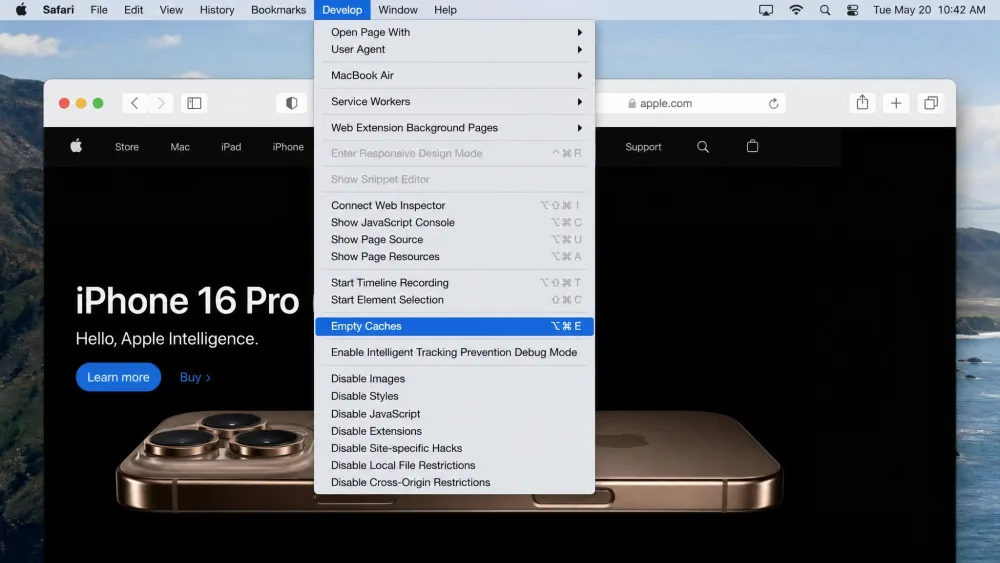Expand the User Agent submenu
Screen dimensions: 1000x563
(455, 49)
